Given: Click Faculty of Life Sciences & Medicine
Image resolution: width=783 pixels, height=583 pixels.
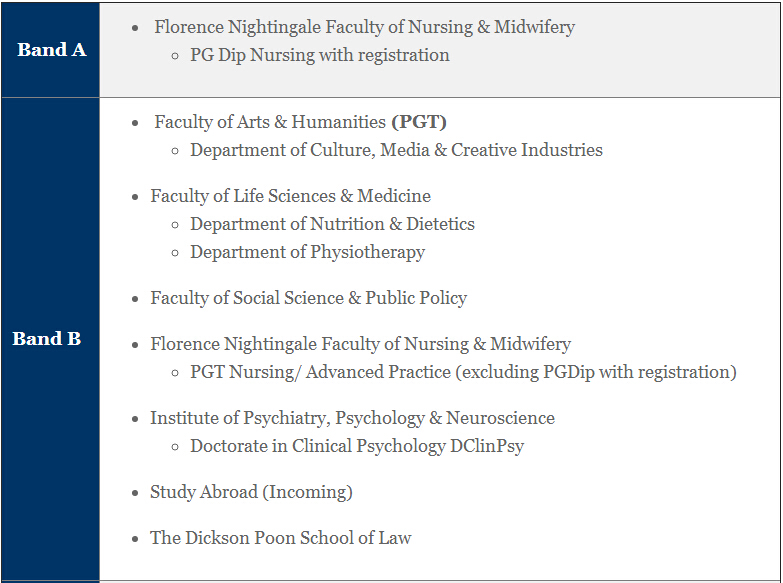Looking at the screenshot, I should coord(290,196).
